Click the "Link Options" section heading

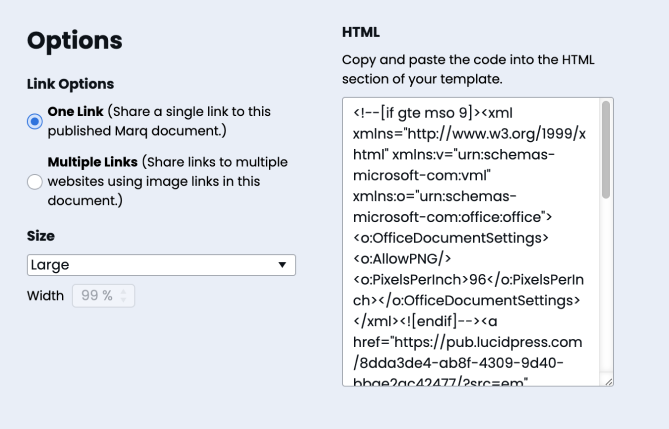pyautogui.click(x=70, y=83)
